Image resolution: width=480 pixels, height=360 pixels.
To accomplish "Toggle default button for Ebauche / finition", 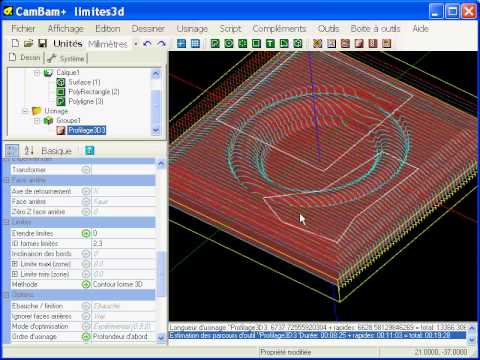I will click(x=86, y=306).
